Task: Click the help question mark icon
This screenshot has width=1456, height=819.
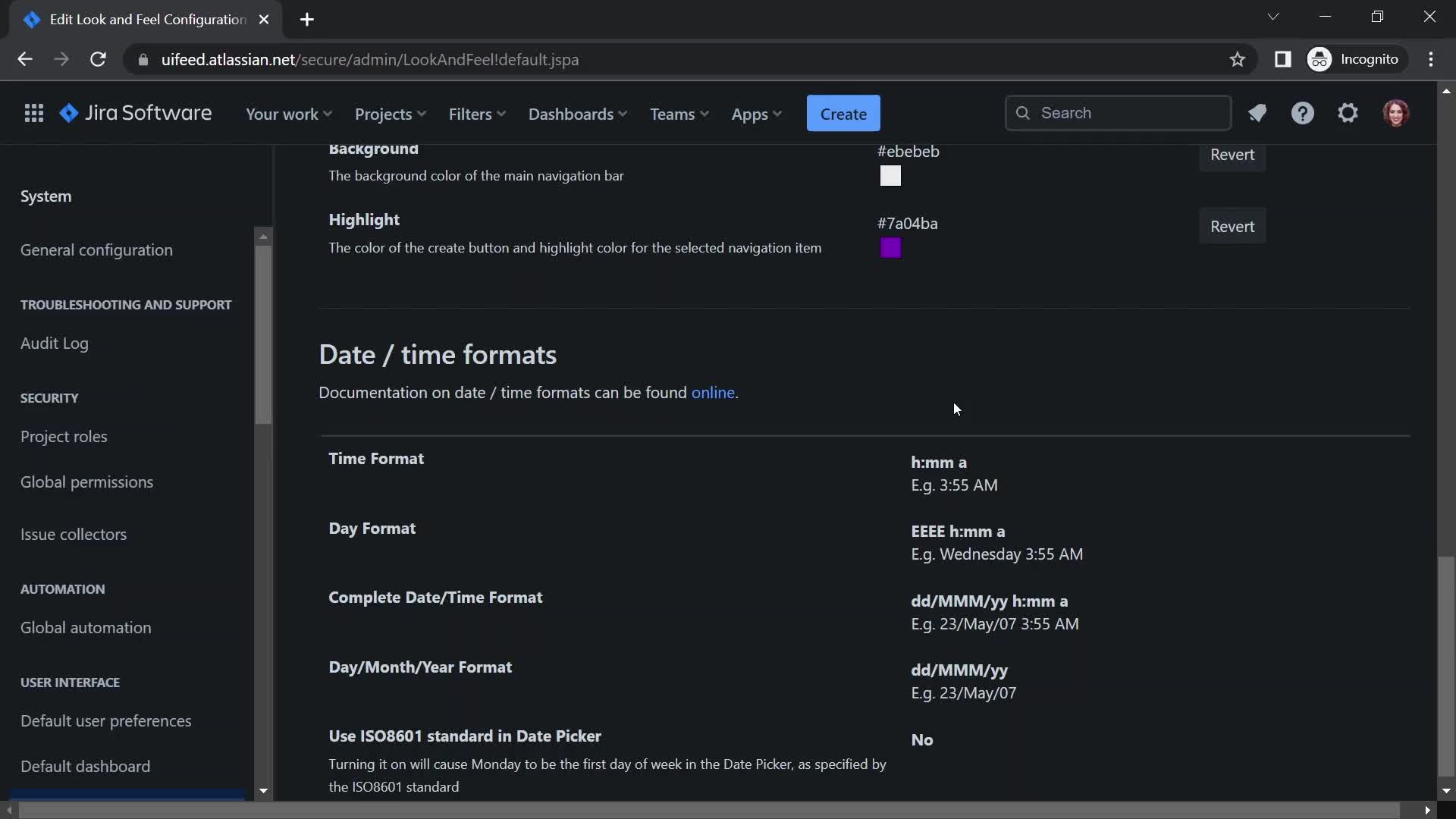Action: pos(1303,113)
